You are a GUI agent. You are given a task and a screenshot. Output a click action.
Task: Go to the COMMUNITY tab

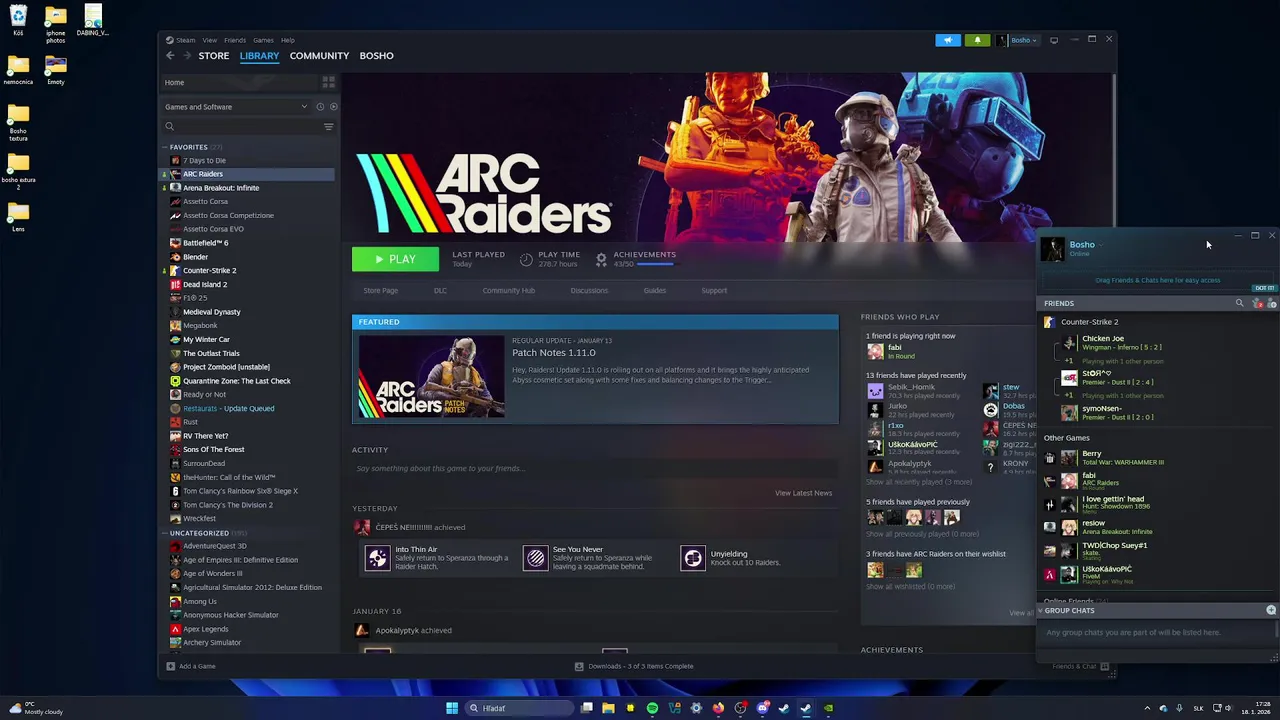(x=319, y=56)
